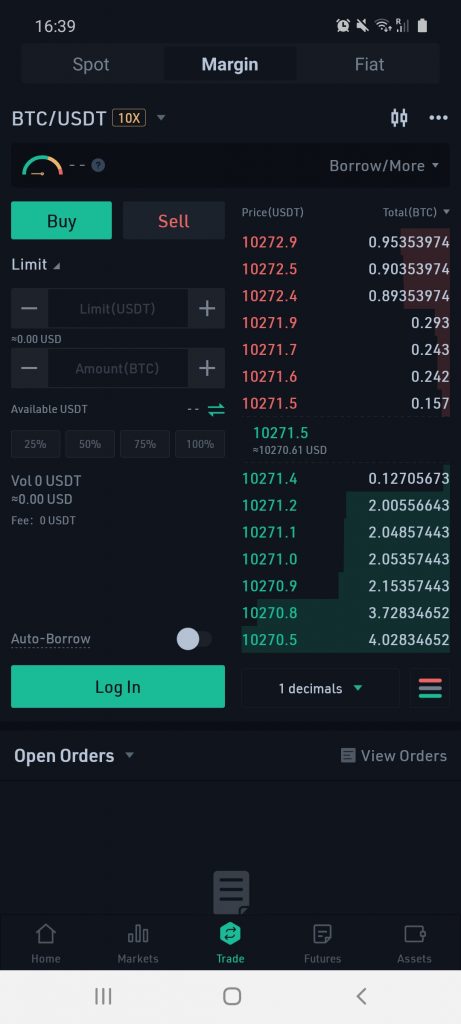Select ask price 10272.5
This screenshot has height=1024, width=461.
270,269
